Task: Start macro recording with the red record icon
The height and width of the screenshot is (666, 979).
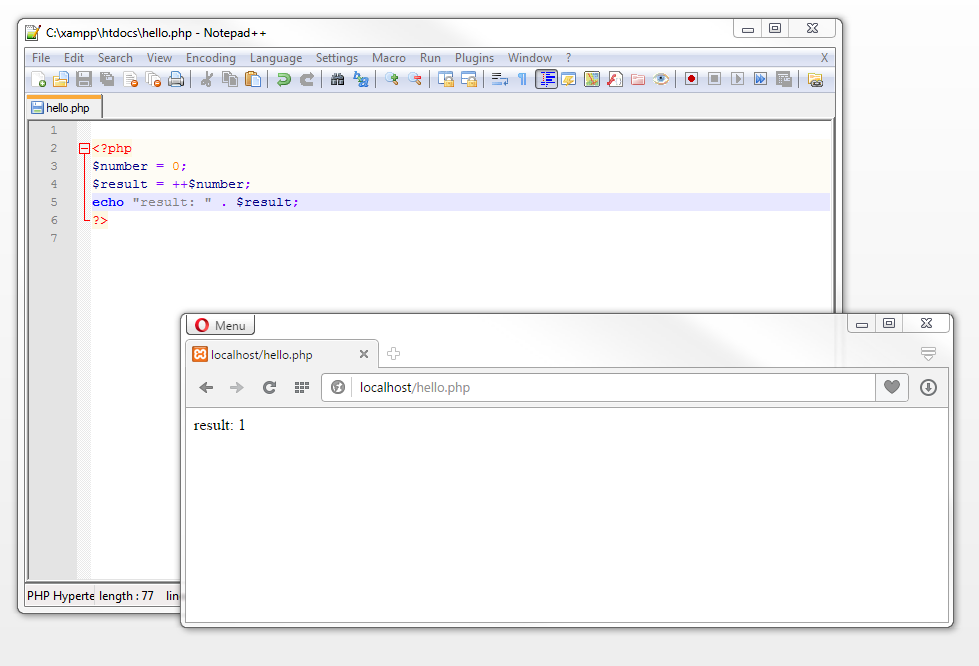Action: click(x=691, y=79)
